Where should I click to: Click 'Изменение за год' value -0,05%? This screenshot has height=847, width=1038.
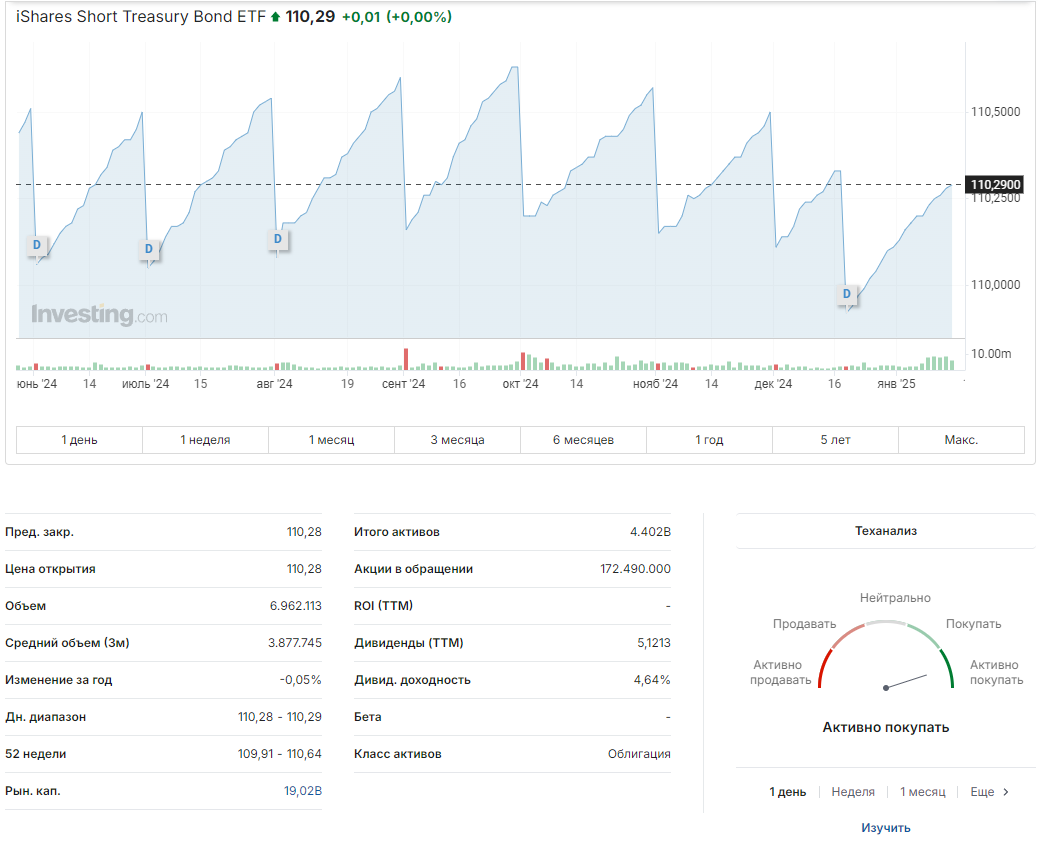coord(301,680)
